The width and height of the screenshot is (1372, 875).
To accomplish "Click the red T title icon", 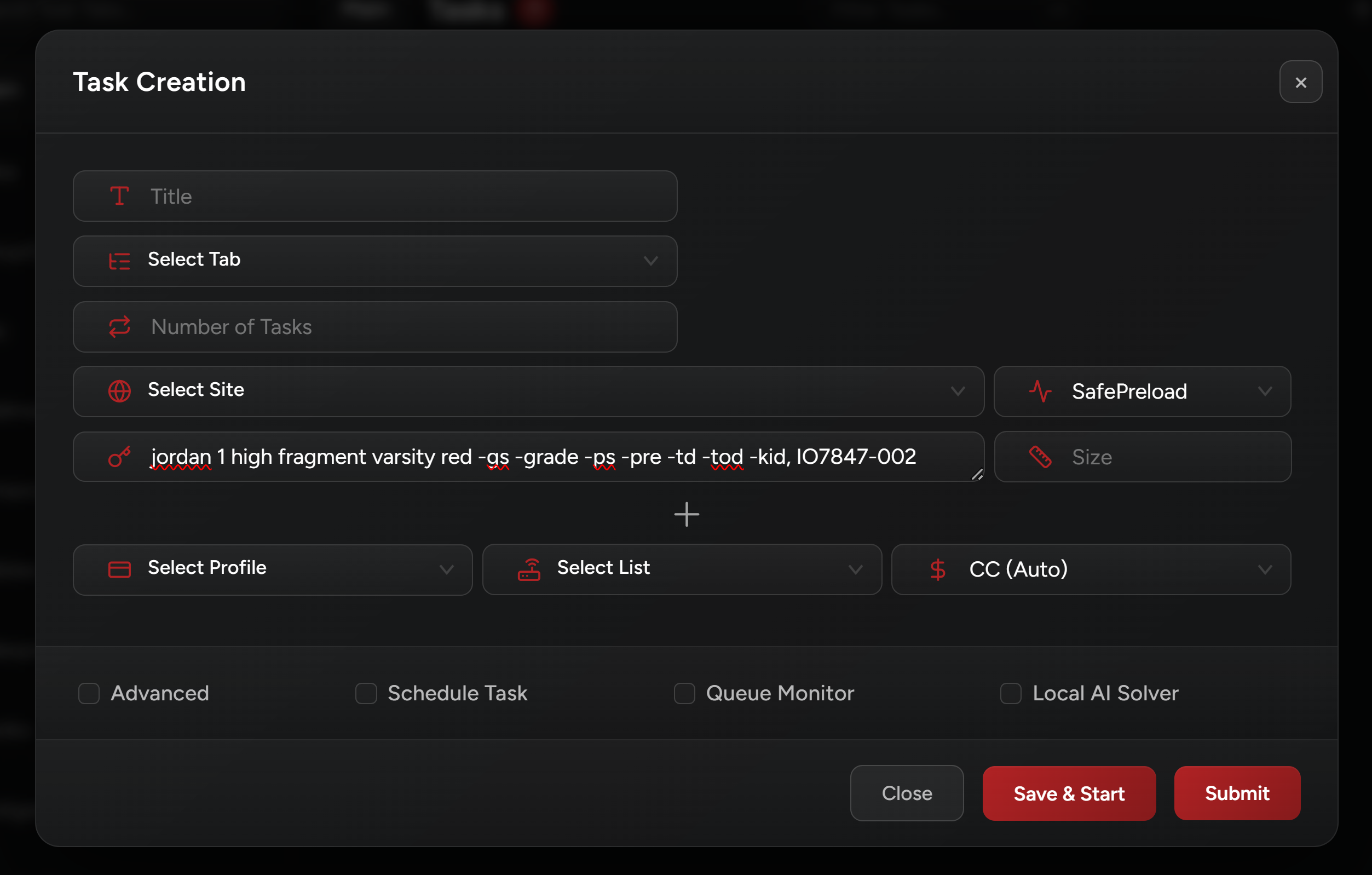I will (119, 197).
